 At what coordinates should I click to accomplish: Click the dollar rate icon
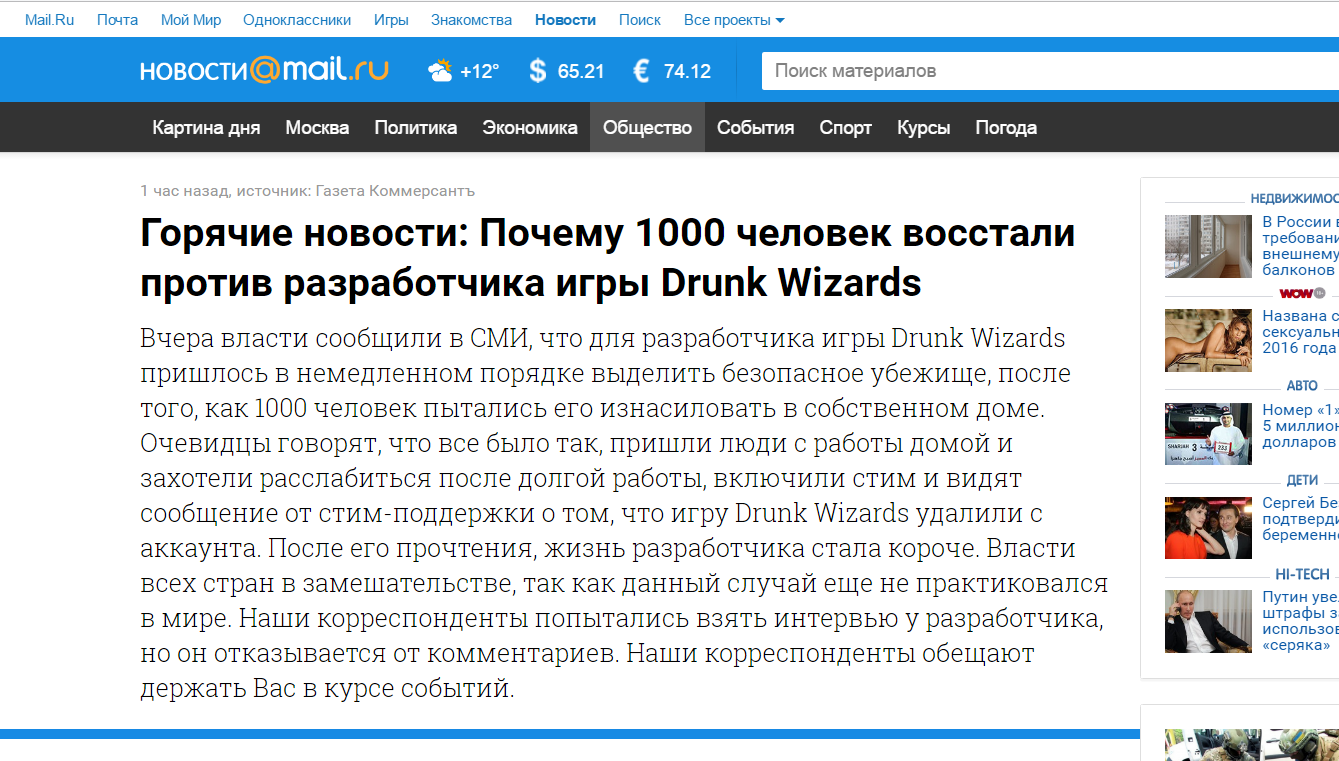tap(538, 71)
